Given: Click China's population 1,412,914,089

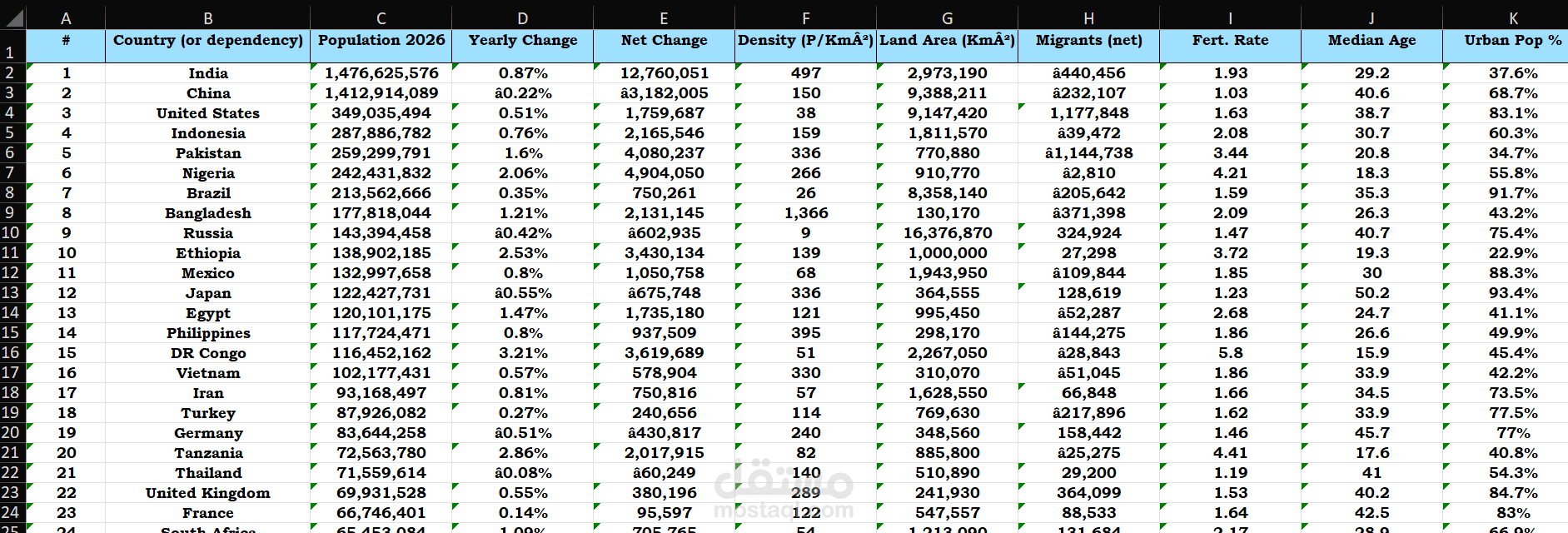Looking at the screenshot, I should pos(381,93).
